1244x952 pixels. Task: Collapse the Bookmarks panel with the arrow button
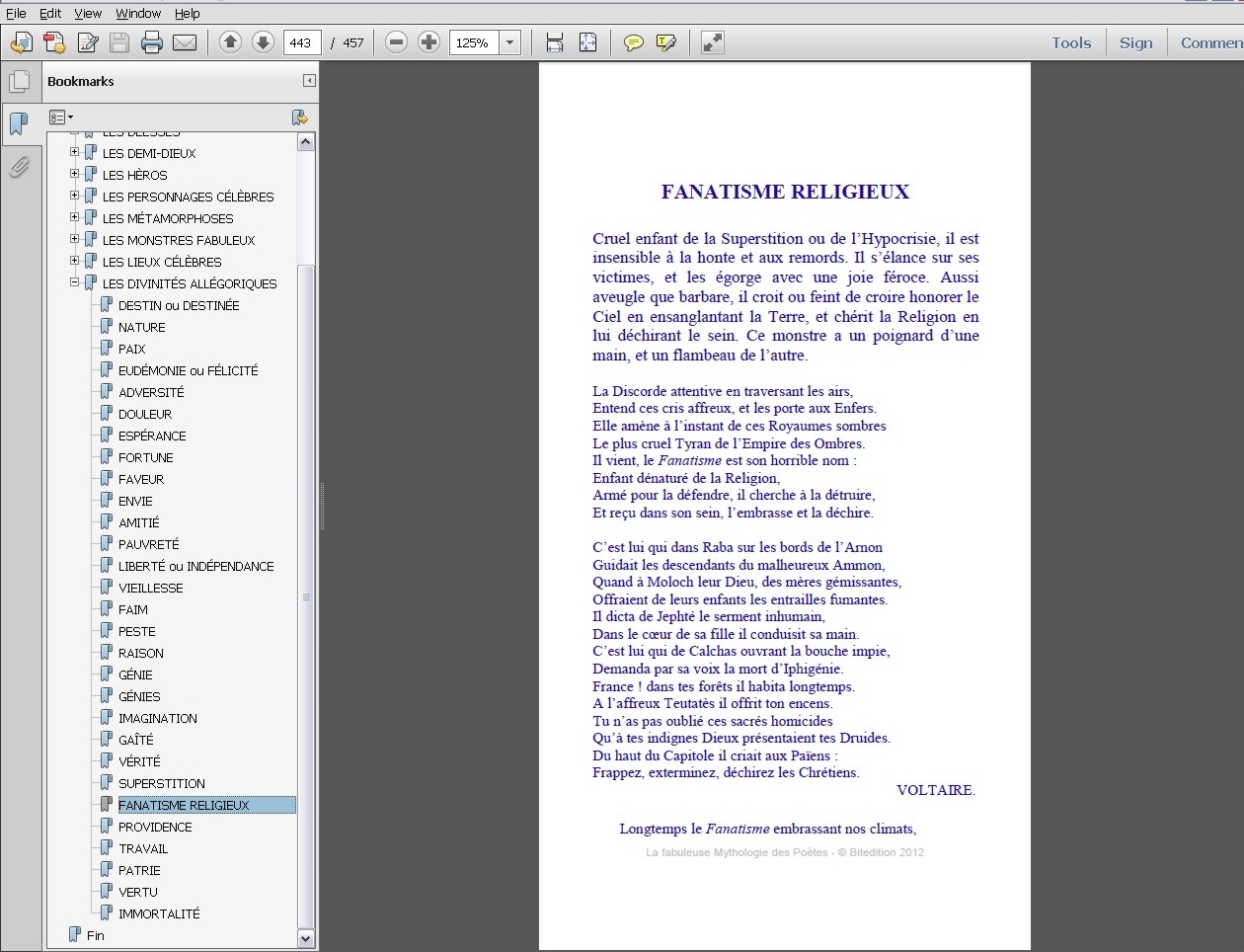tap(309, 81)
